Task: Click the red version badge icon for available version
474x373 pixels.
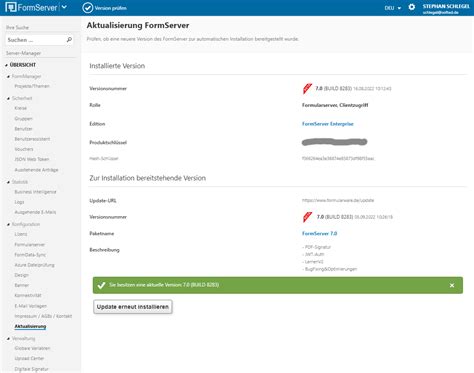Action: pos(307,217)
